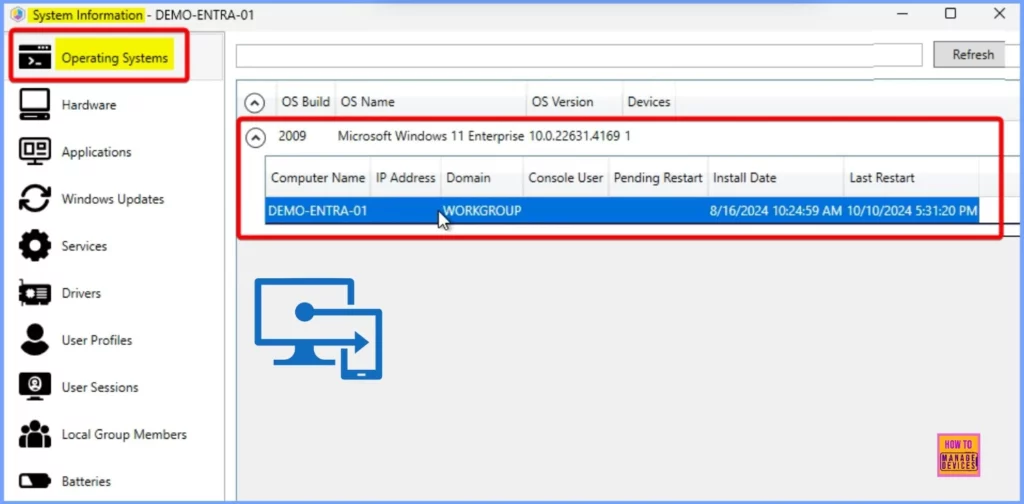Go to Windows Updates
The width and height of the screenshot is (1024, 504).
(x=113, y=199)
